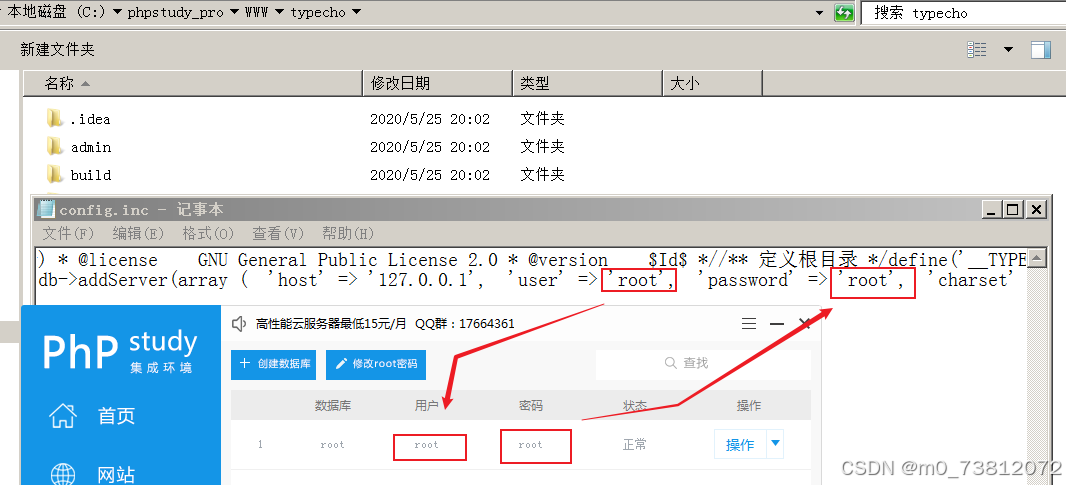The width and height of the screenshot is (1066, 485).
Task: Click the WWW breadcrumb segment
Action: pyautogui.click(x=257, y=12)
